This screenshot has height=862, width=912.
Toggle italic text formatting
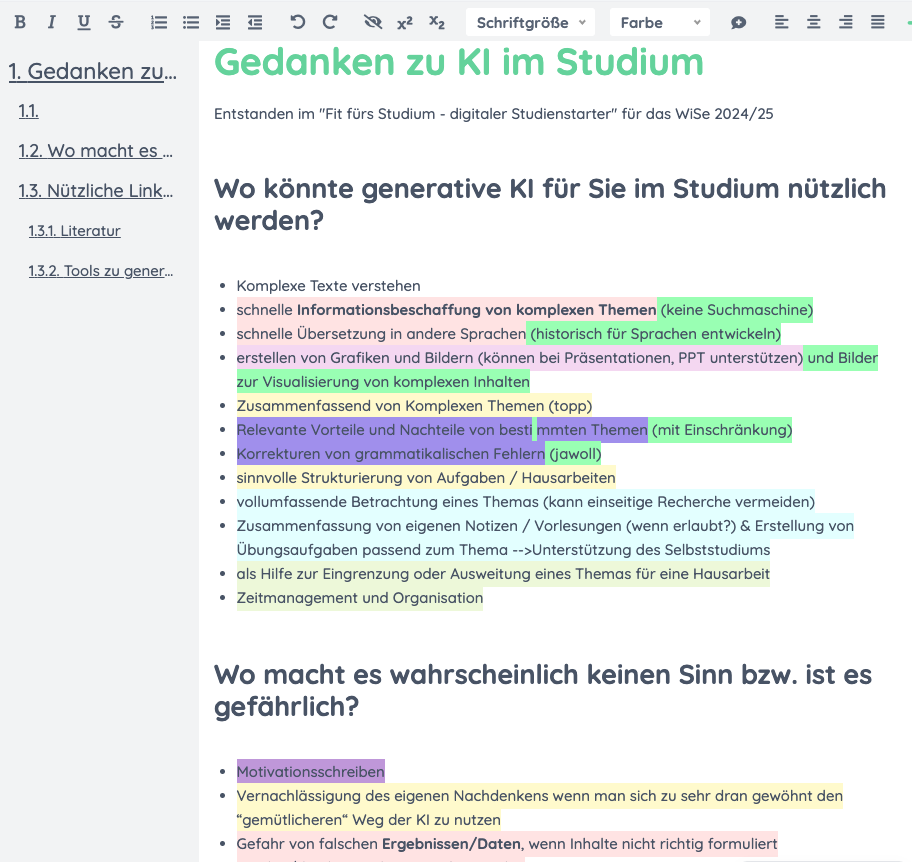[52, 22]
